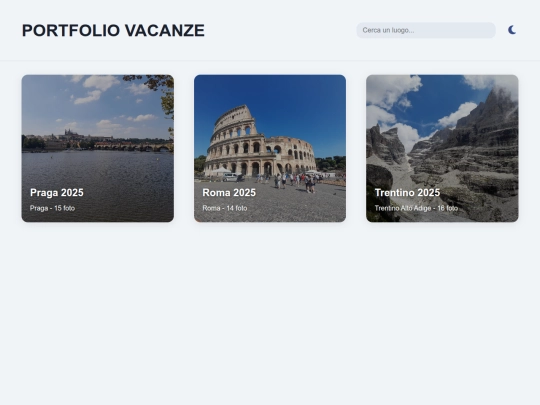Open the Praga 2025 album card

coord(98,148)
